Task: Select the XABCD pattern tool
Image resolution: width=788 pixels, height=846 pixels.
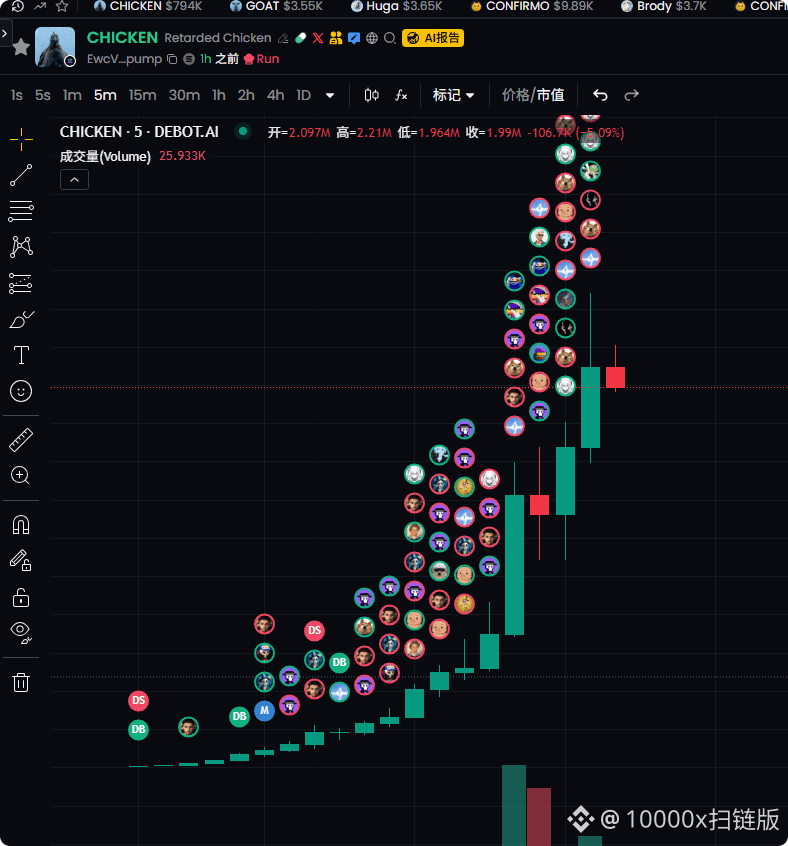Action: 21,247
